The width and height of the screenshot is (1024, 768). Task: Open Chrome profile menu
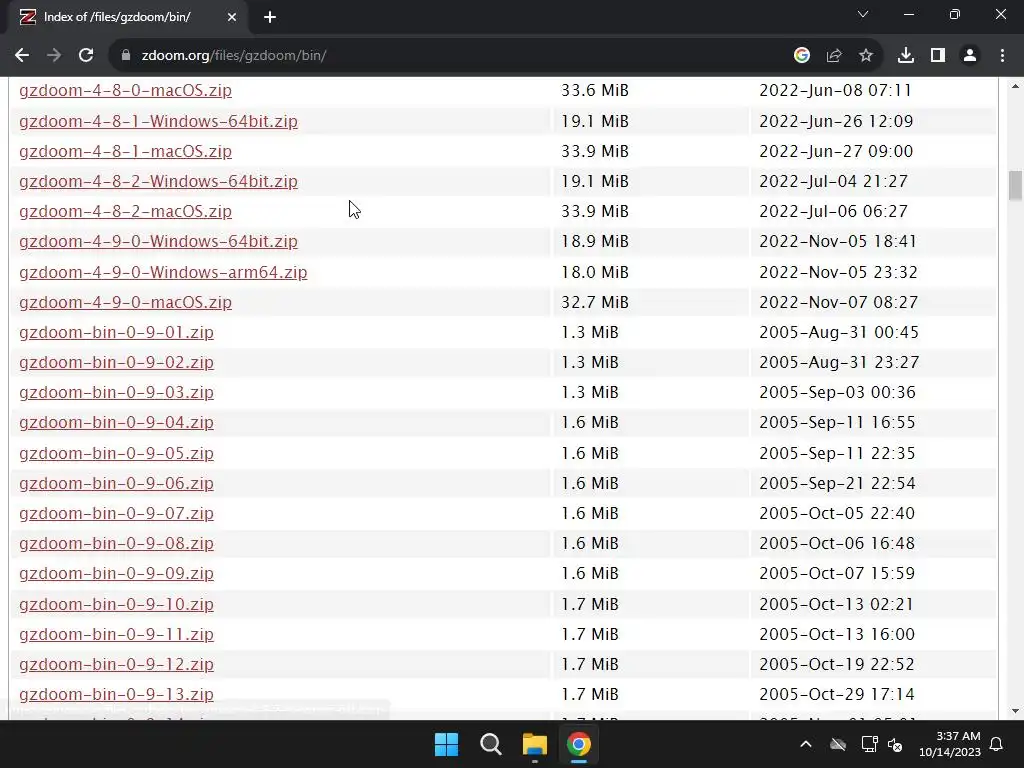point(970,56)
